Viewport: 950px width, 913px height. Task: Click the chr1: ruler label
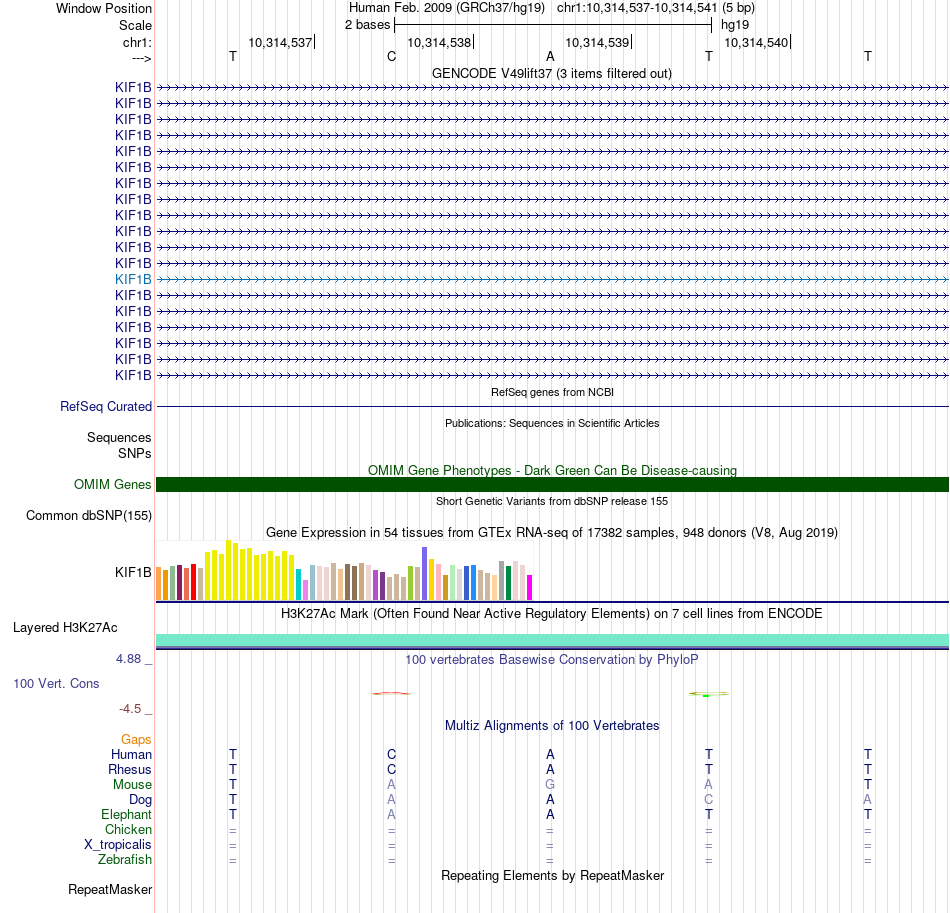[137, 42]
